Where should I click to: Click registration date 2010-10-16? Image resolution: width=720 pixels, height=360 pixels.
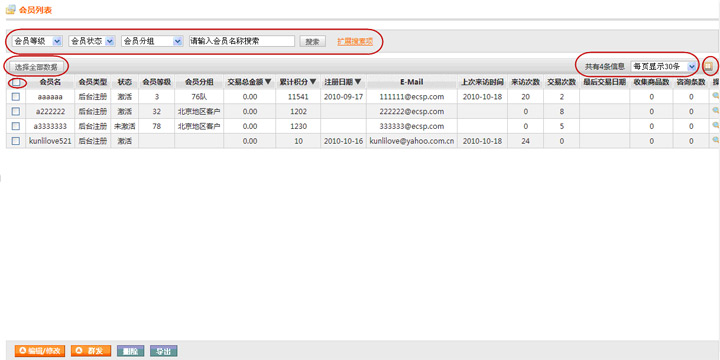343,141
